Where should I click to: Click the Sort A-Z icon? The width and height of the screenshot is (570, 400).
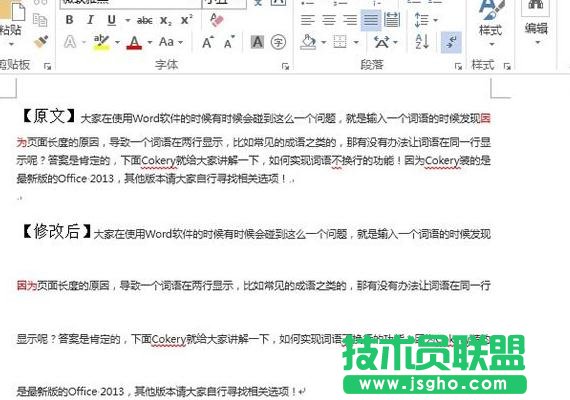click(x=422, y=42)
